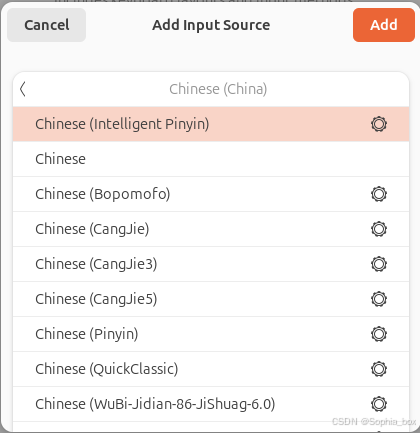Click the gear icon beside Chinese (Pinyin)
The image size is (420, 433).
379,334
